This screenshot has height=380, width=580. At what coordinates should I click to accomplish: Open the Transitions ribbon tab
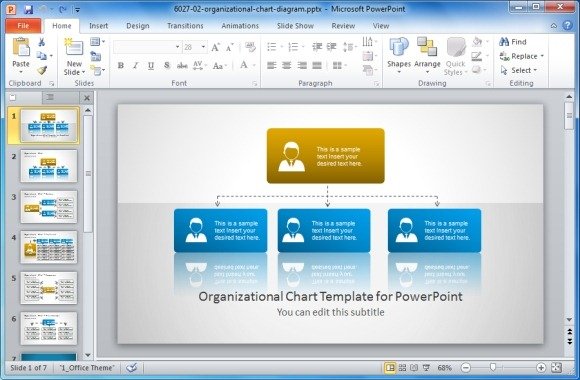(x=185, y=26)
